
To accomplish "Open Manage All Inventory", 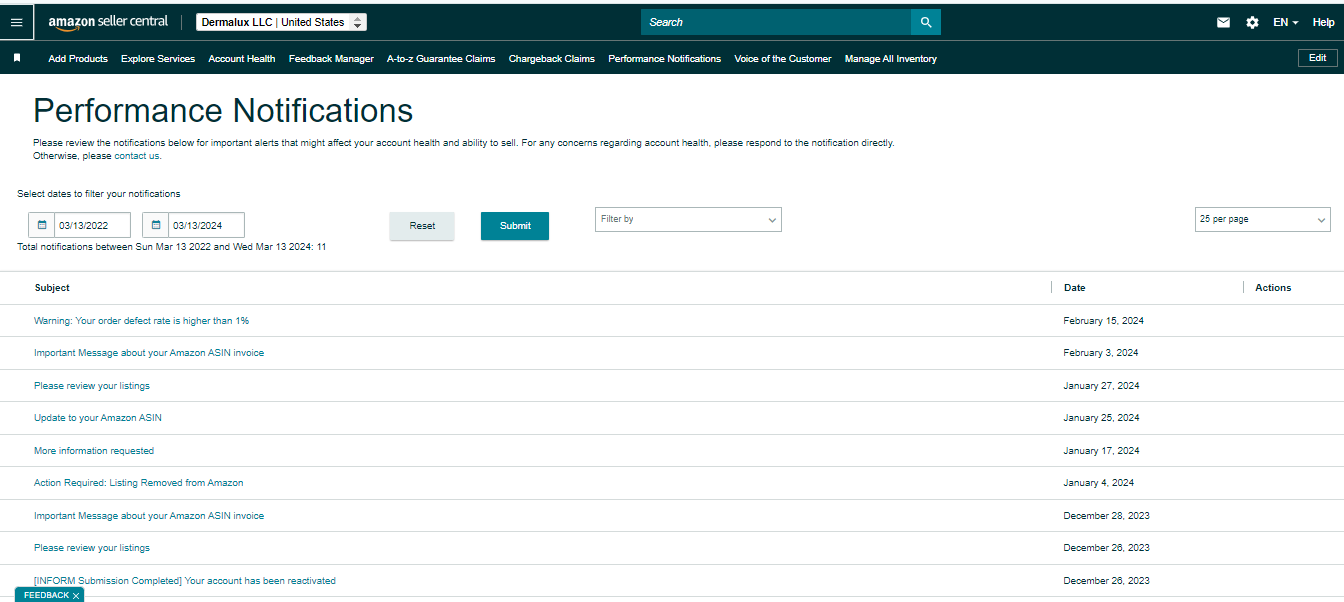I will [x=891, y=59].
